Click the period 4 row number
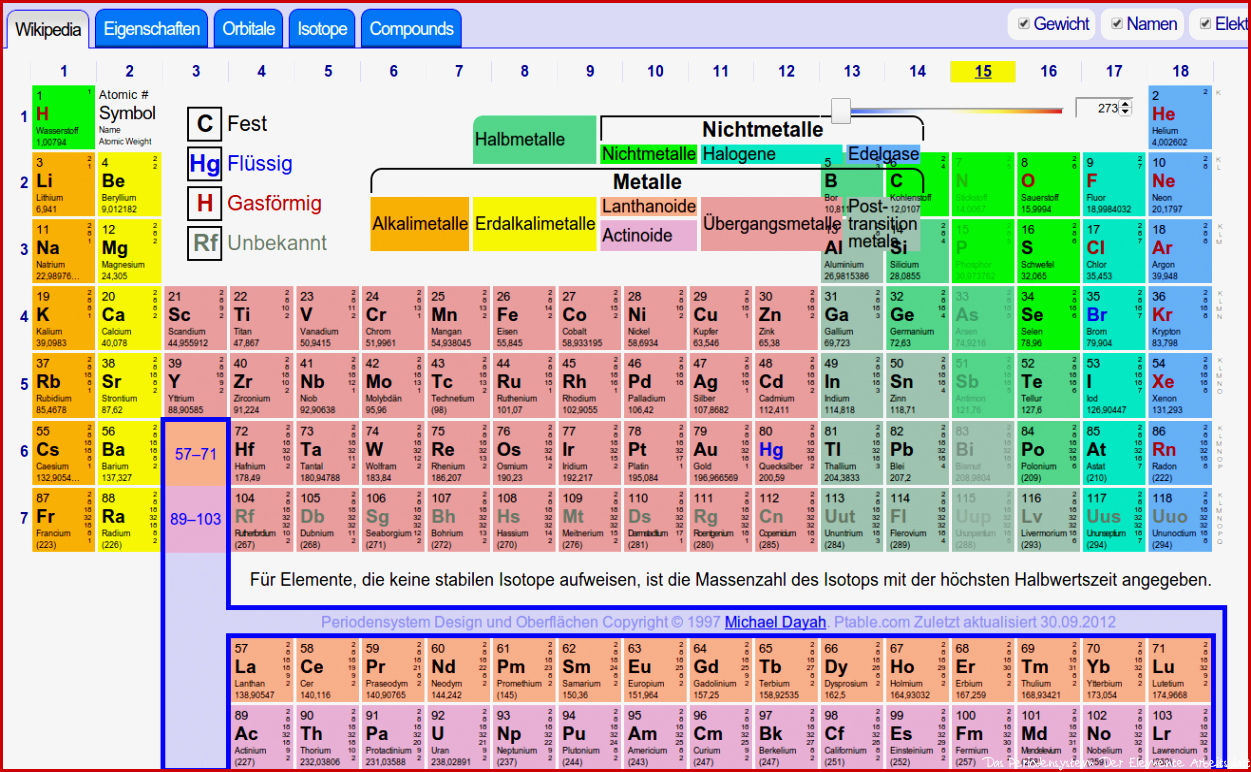 click(24, 317)
